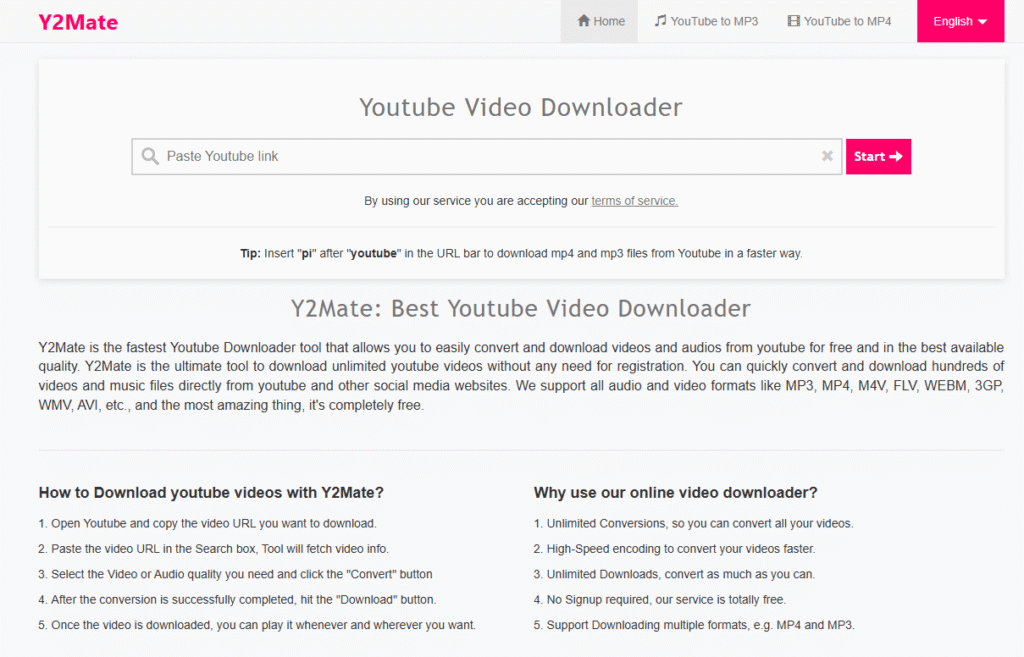This screenshot has height=657, width=1024.
Task: Clear the link field with the X icon
Action: (827, 156)
